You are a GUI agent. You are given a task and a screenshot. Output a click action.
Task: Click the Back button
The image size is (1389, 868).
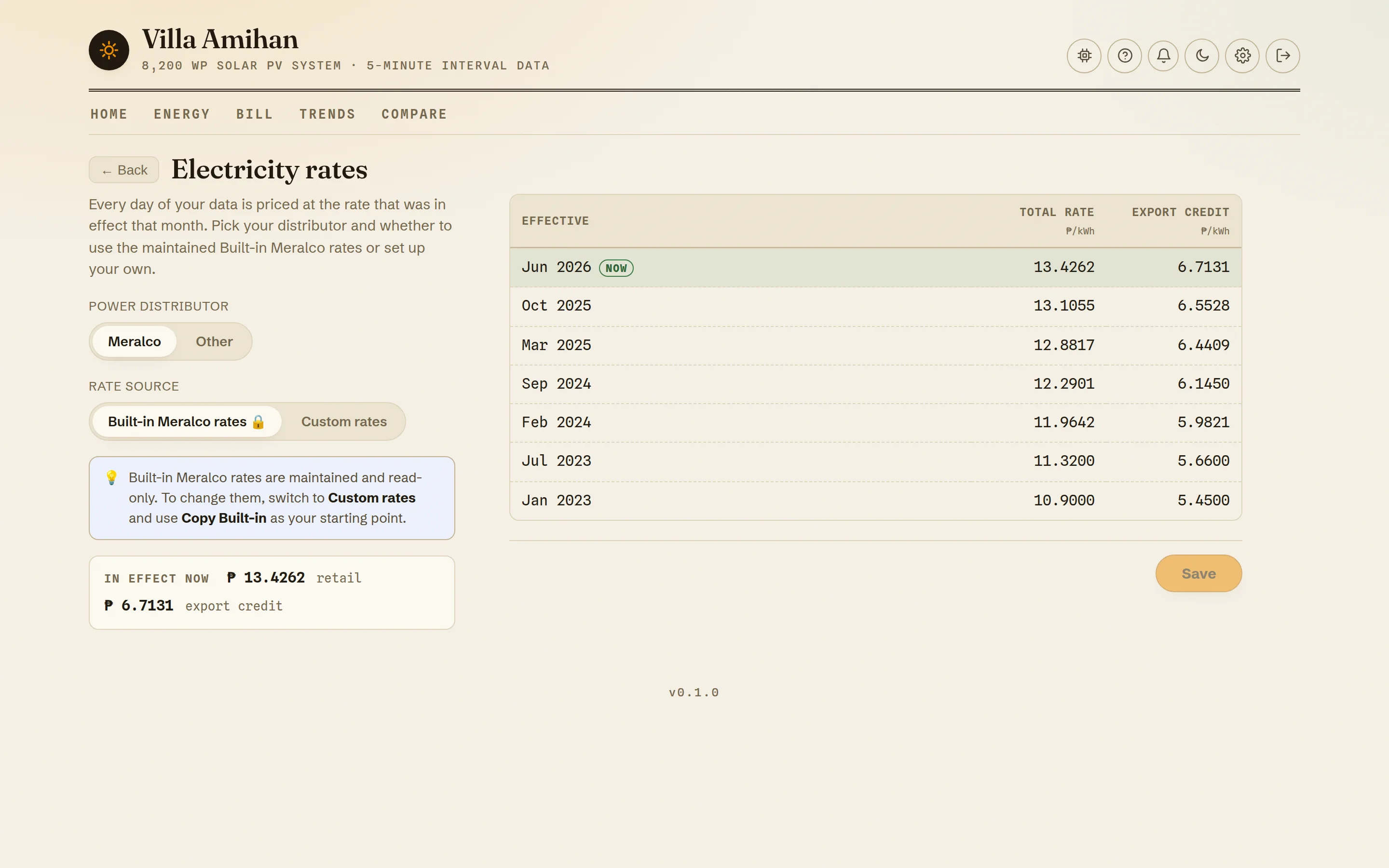tap(124, 170)
